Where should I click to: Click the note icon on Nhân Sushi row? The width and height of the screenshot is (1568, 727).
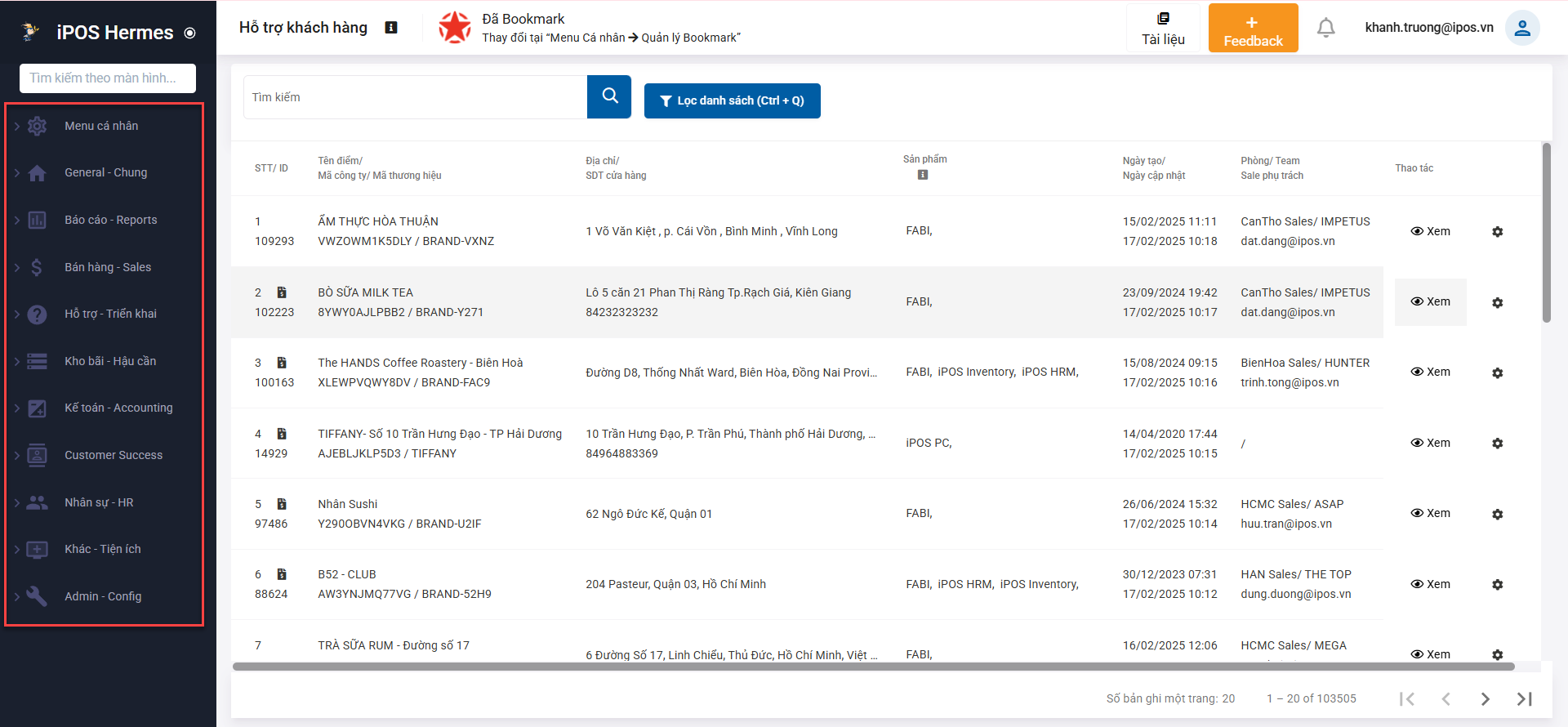point(282,504)
